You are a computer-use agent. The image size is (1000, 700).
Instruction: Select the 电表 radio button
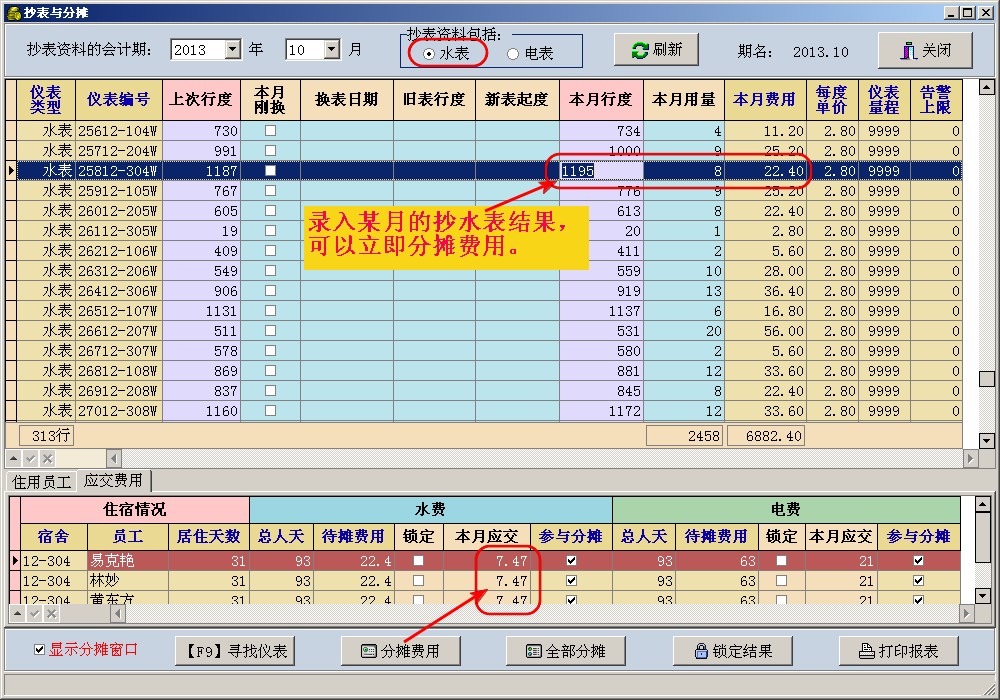point(513,54)
